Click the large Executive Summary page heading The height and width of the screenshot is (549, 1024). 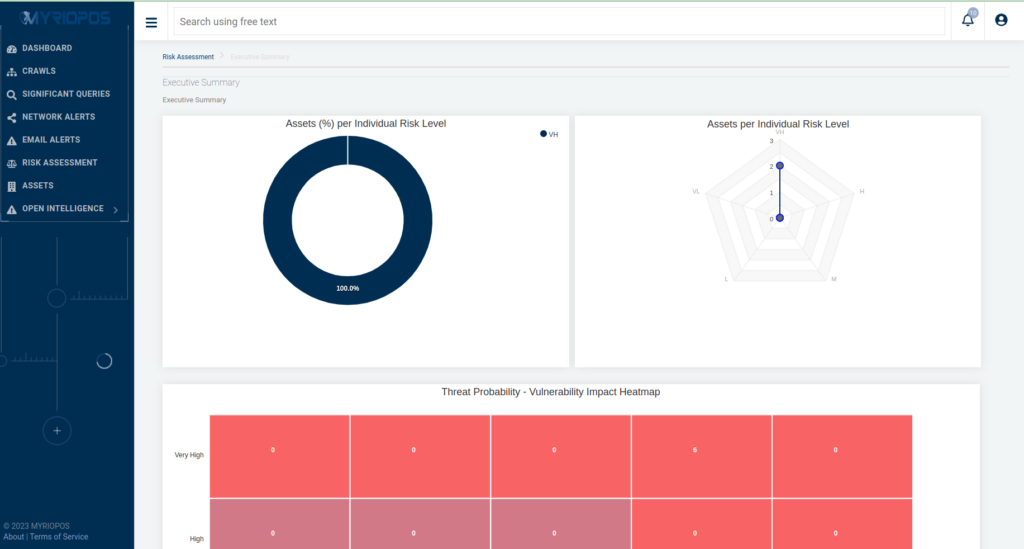tap(201, 82)
